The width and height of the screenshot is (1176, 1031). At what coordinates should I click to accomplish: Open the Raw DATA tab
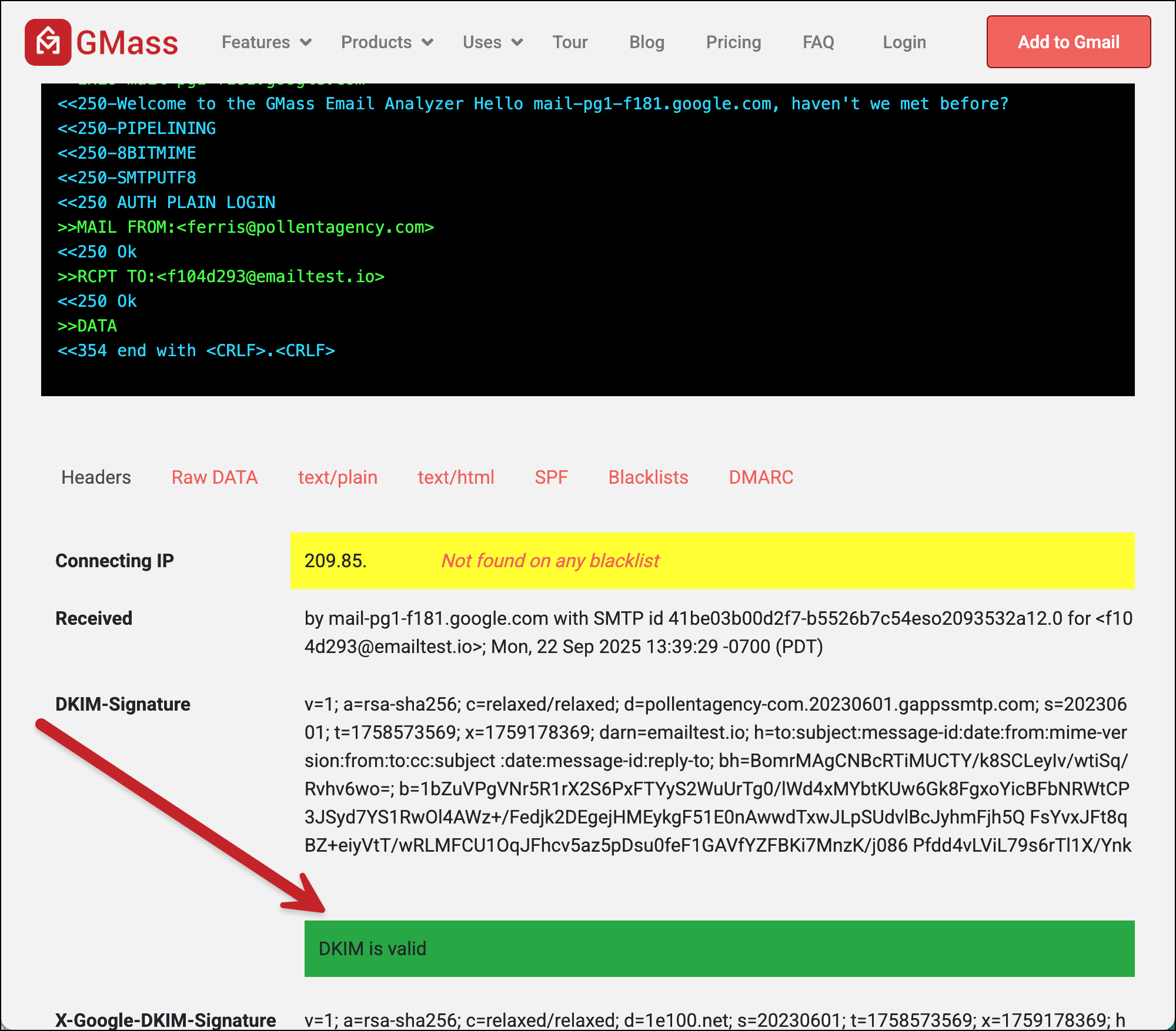coord(215,477)
